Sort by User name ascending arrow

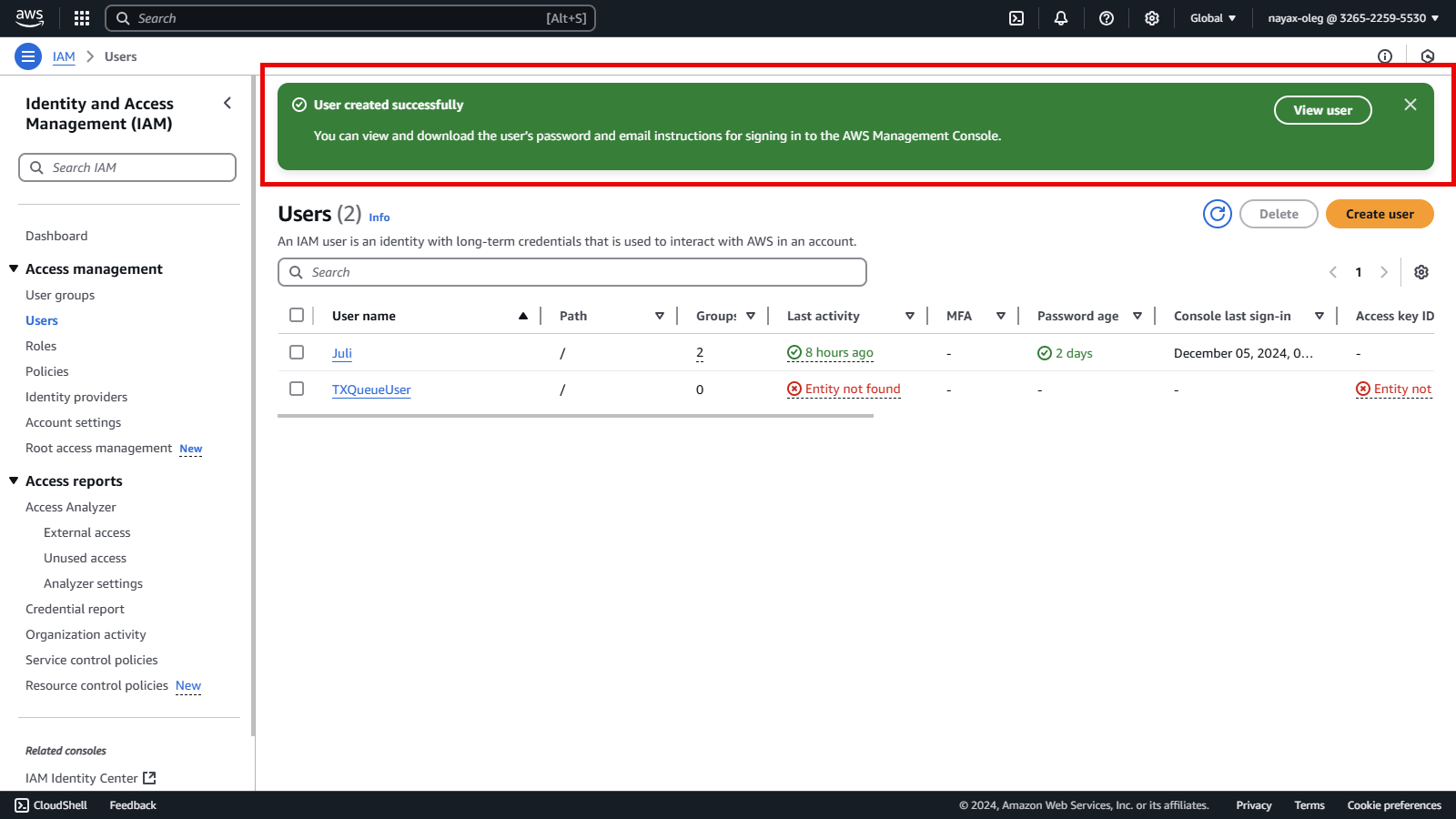pos(523,316)
